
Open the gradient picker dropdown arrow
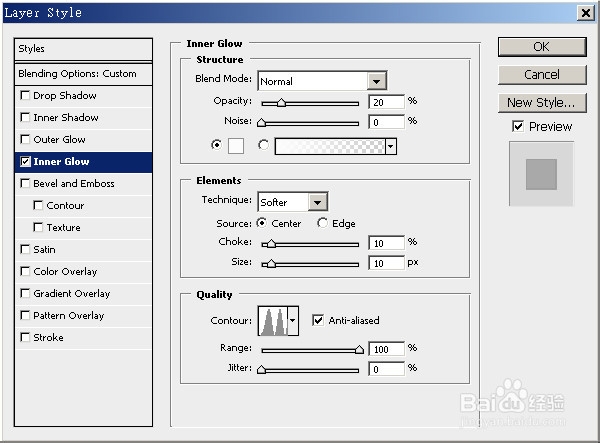(x=390, y=147)
